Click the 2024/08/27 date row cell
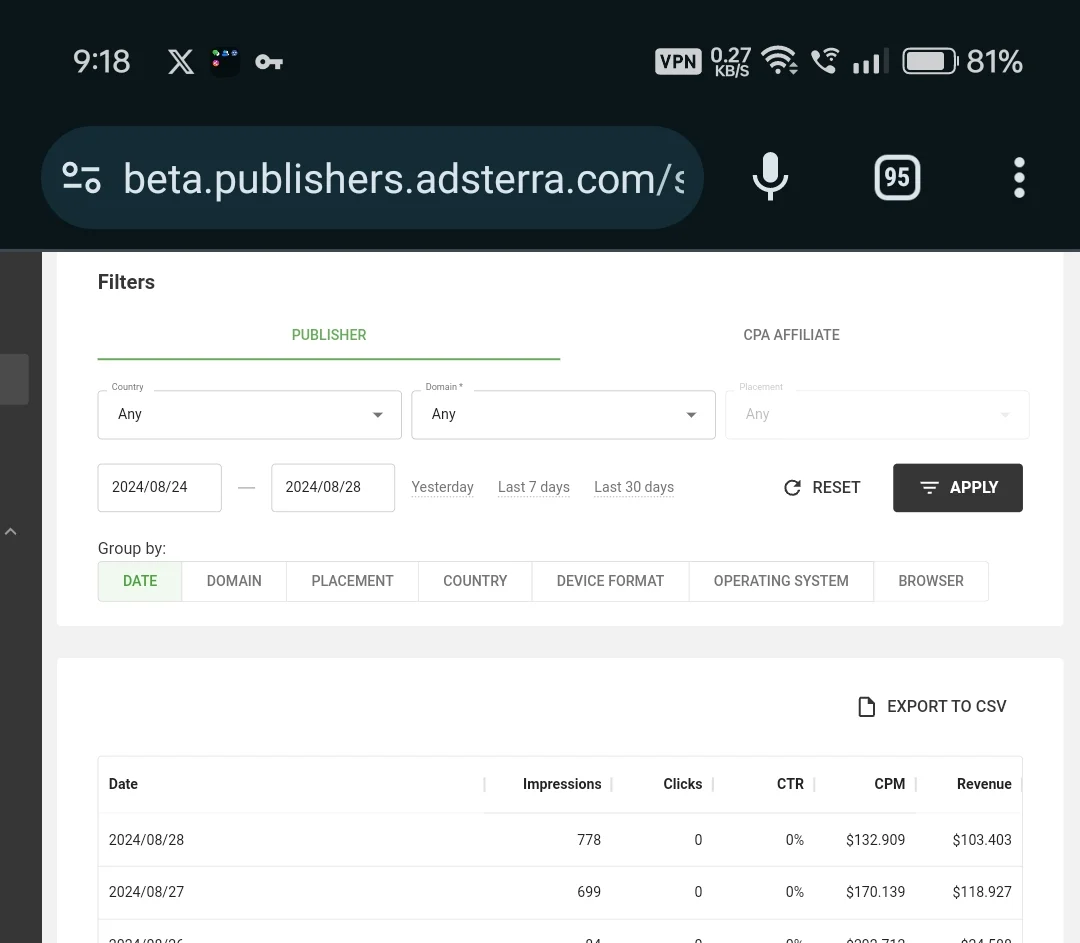 (x=146, y=892)
